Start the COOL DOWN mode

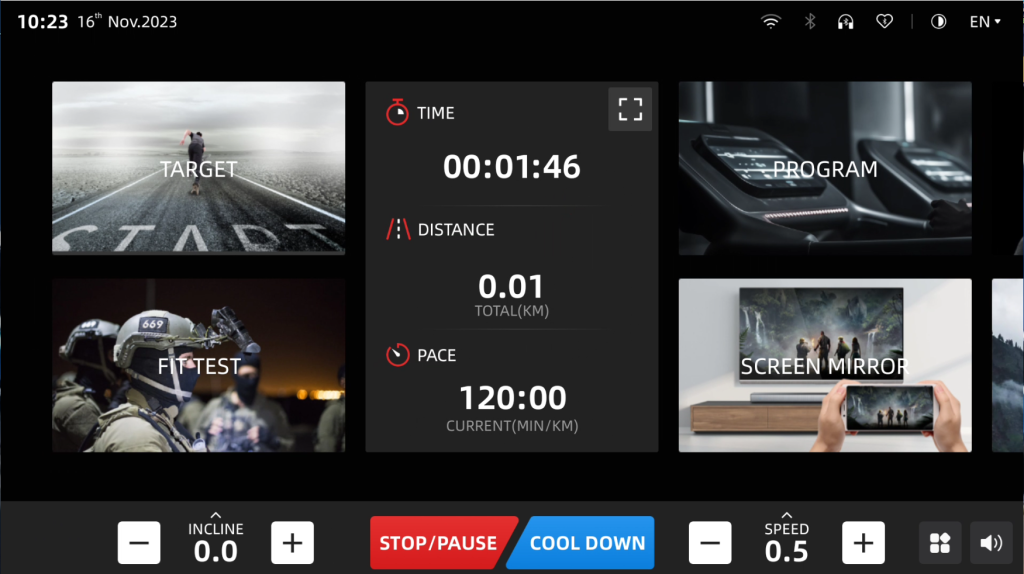584,543
